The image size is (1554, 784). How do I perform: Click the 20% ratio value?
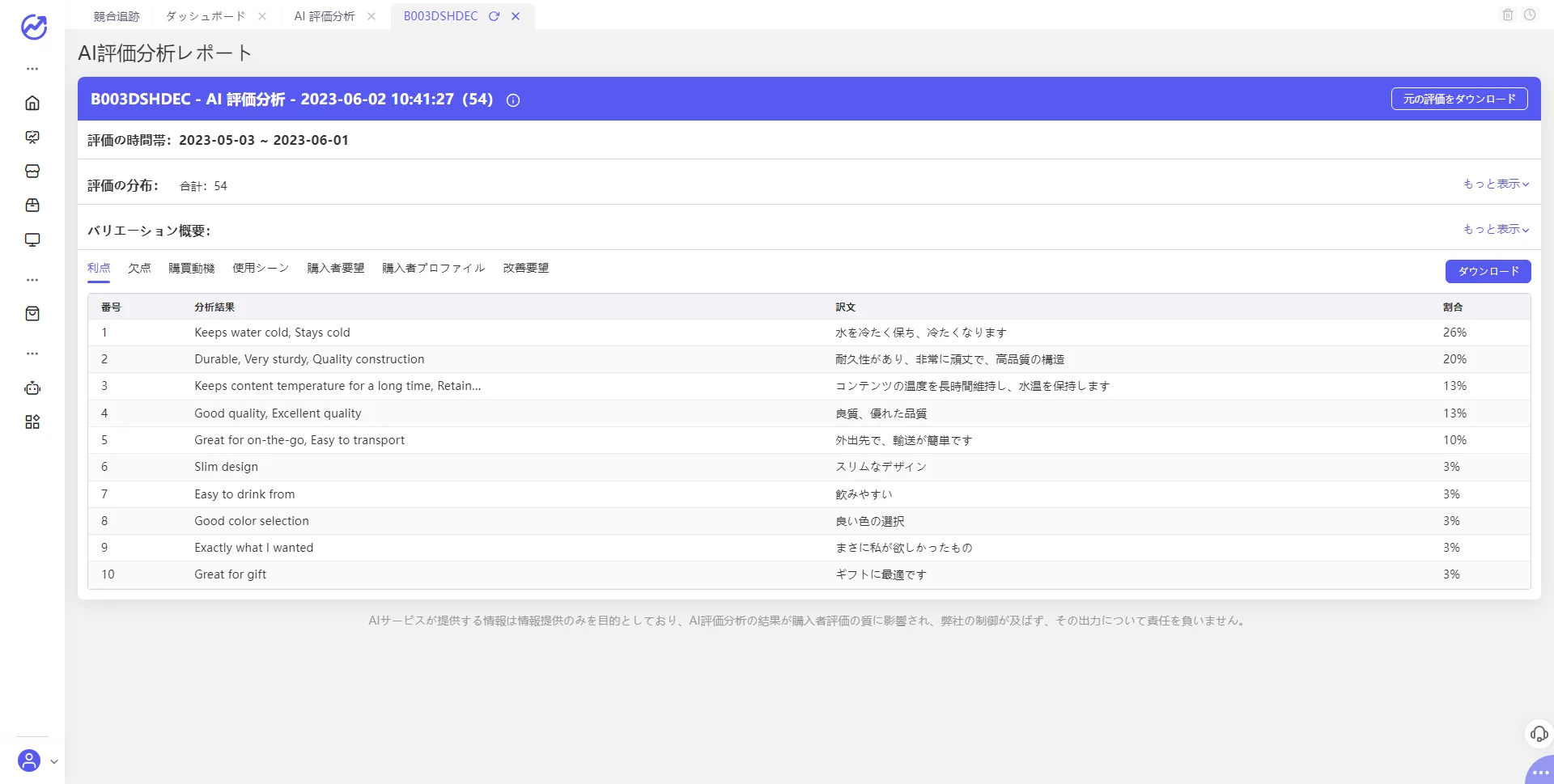click(x=1454, y=359)
